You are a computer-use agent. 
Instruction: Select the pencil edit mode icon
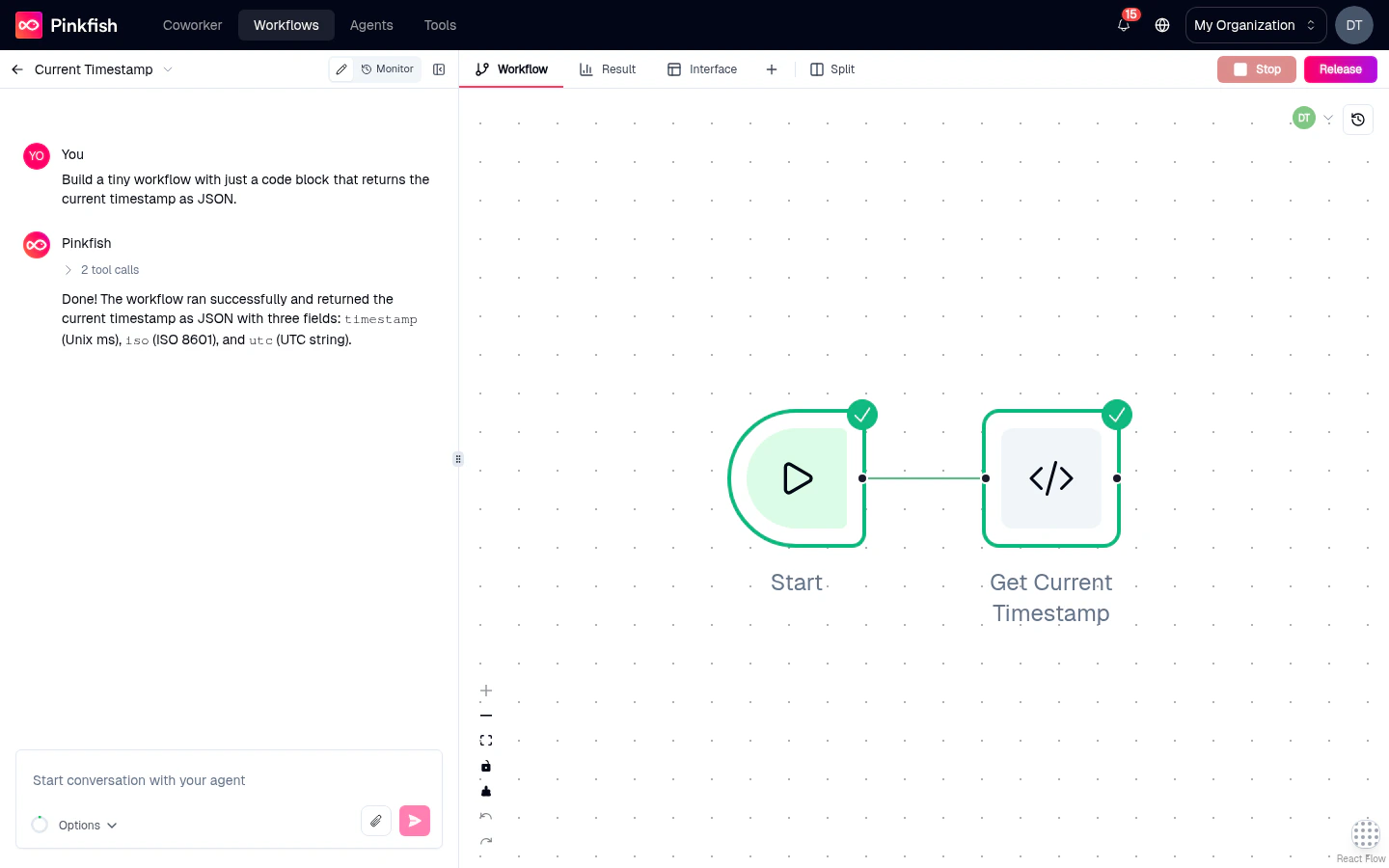click(x=341, y=68)
